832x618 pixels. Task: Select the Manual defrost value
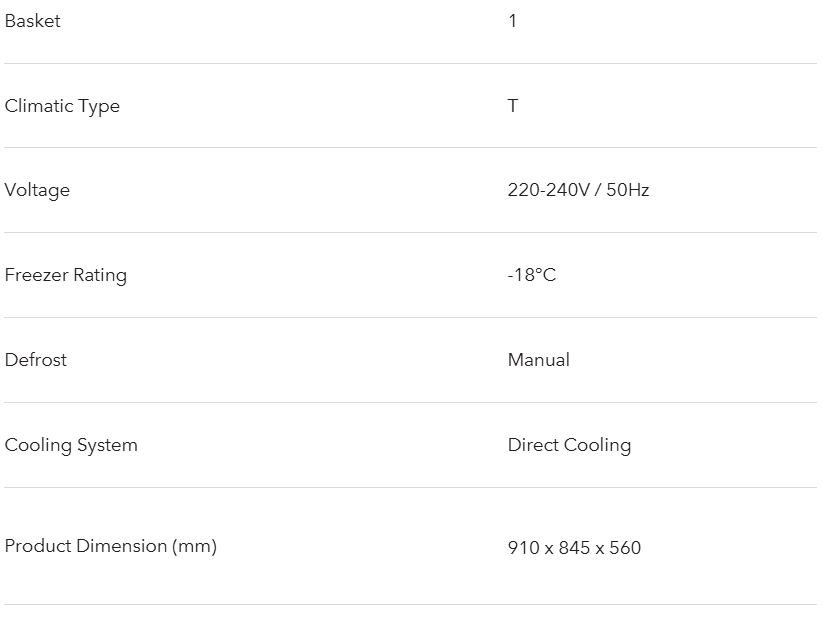[x=538, y=360]
